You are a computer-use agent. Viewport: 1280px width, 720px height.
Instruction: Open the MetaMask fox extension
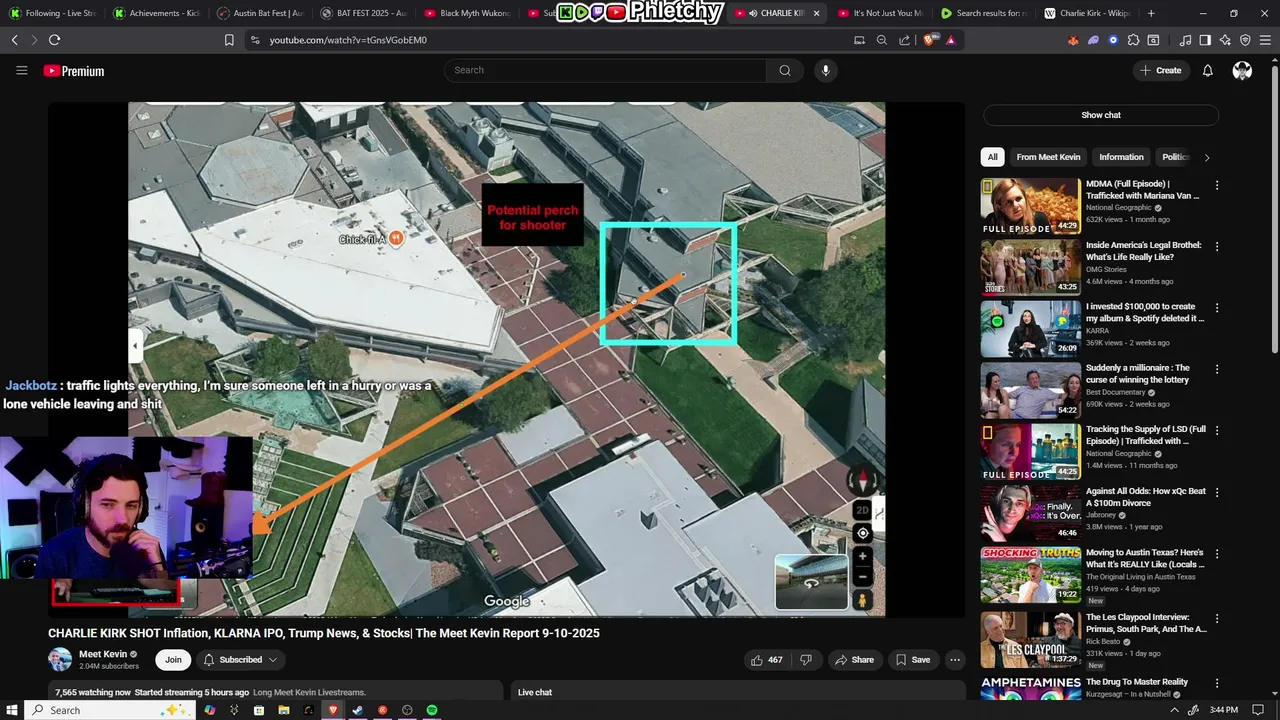coord(1074,40)
